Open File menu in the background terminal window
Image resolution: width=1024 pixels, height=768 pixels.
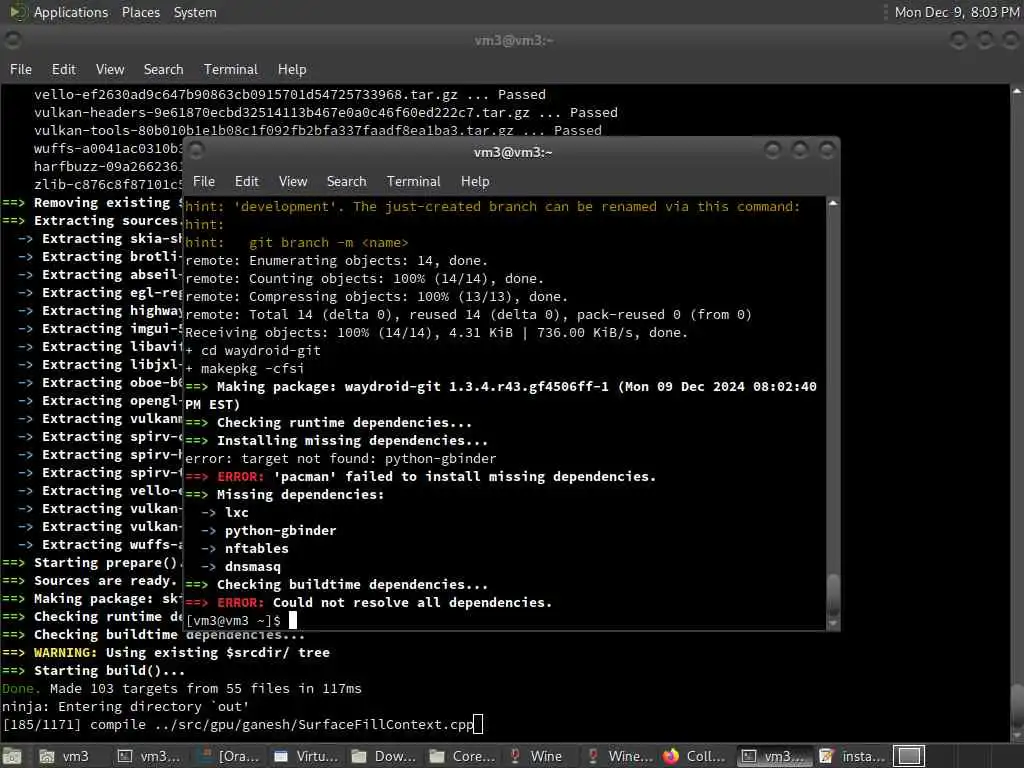pos(21,69)
